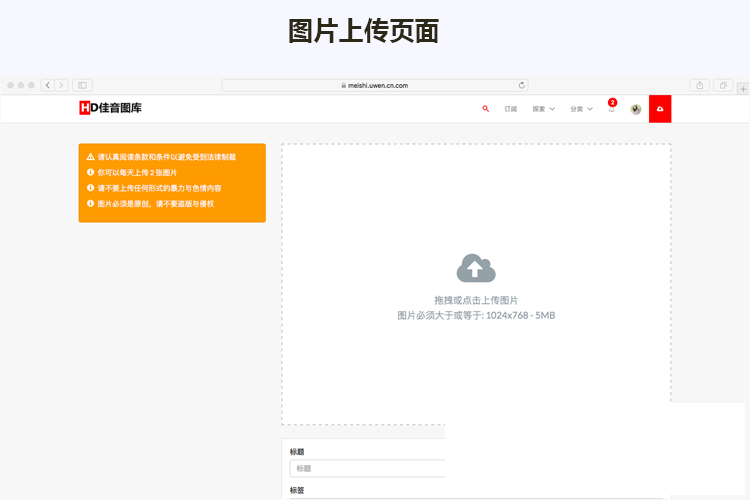Click the Safari share icon
This screenshot has width=750, height=500.
700,85
